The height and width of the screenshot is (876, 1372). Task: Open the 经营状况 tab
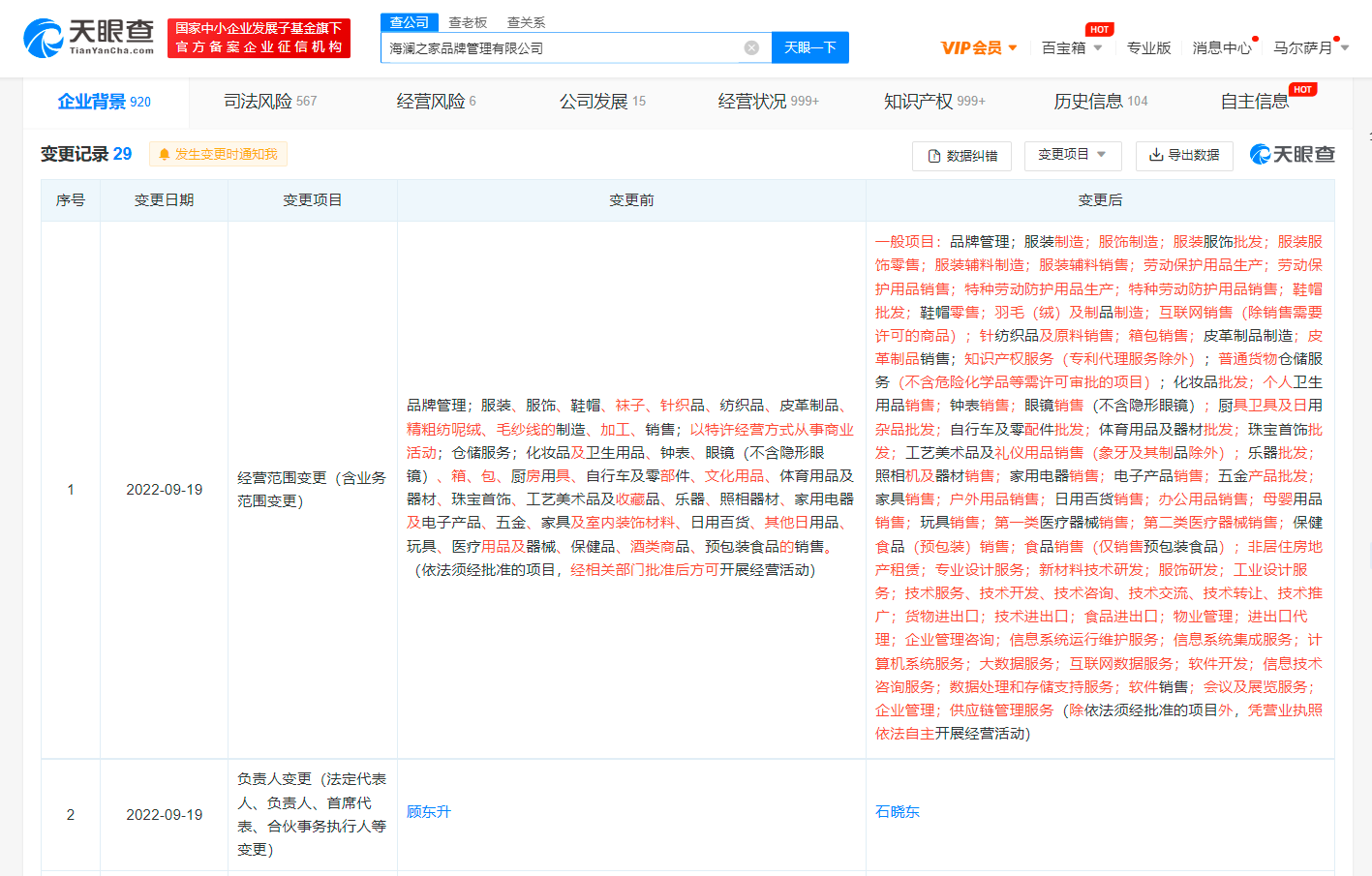coord(768,102)
